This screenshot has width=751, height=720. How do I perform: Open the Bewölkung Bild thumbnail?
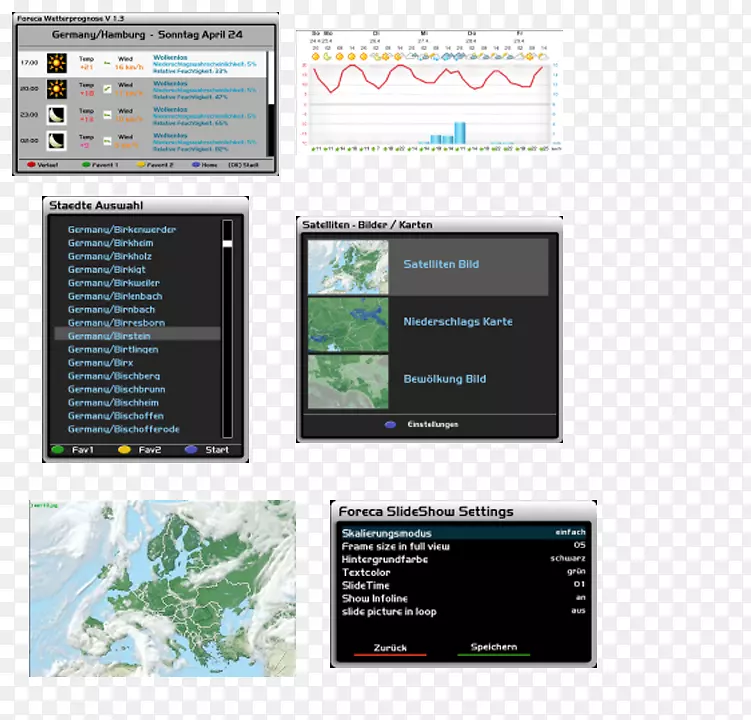[x=347, y=382]
